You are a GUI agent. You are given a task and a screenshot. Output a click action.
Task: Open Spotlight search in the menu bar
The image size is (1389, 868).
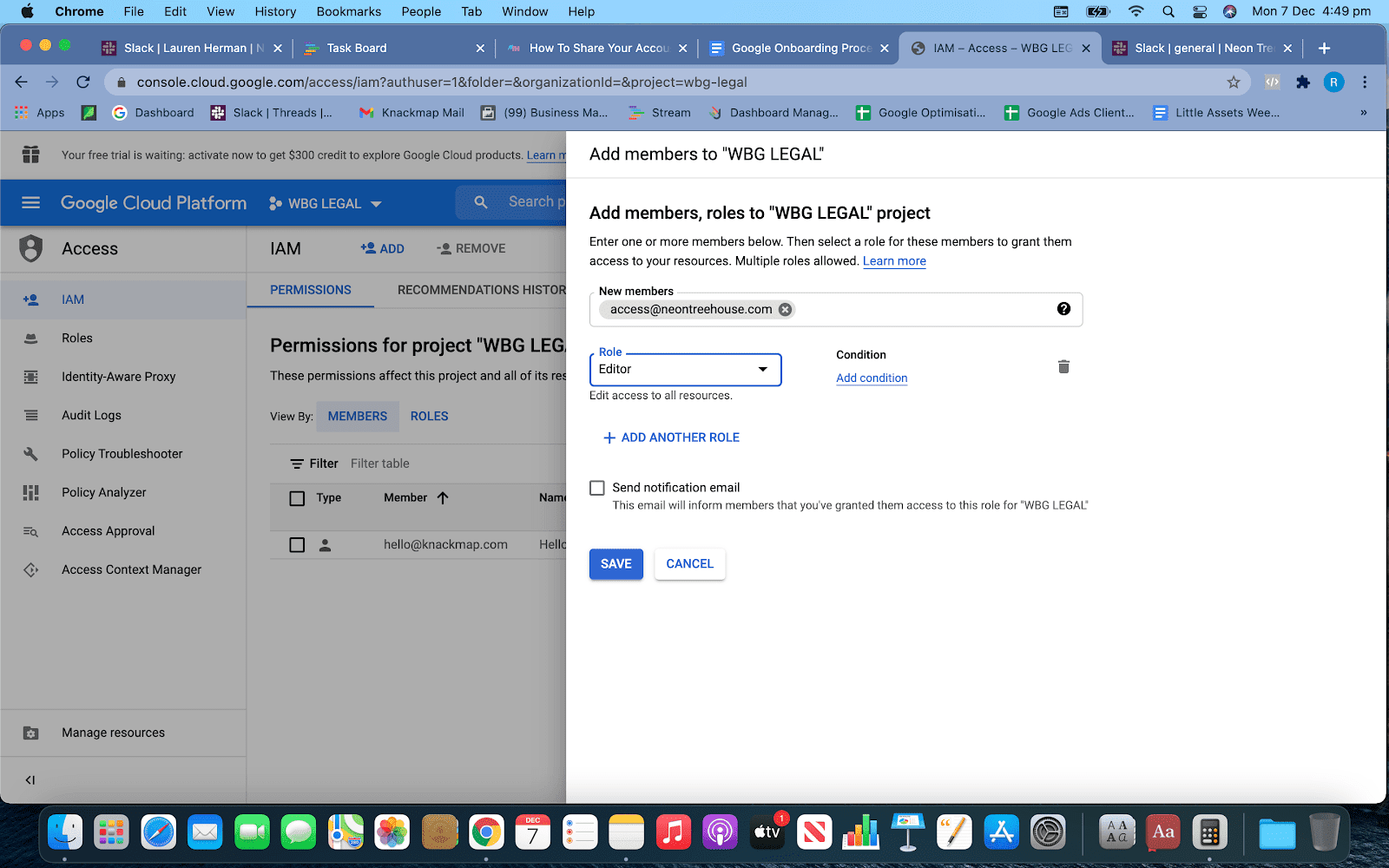[1168, 11]
